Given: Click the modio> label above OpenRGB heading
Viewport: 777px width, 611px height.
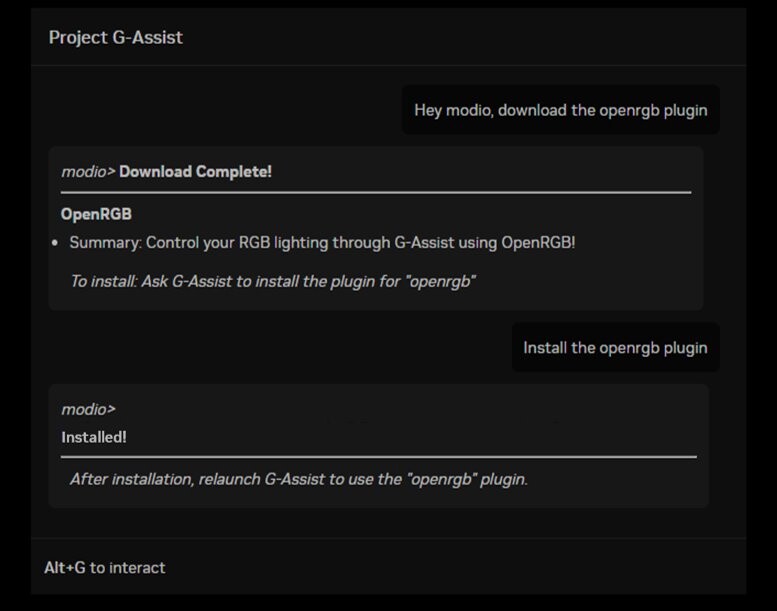Looking at the screenshot, I should coord(89,172).
